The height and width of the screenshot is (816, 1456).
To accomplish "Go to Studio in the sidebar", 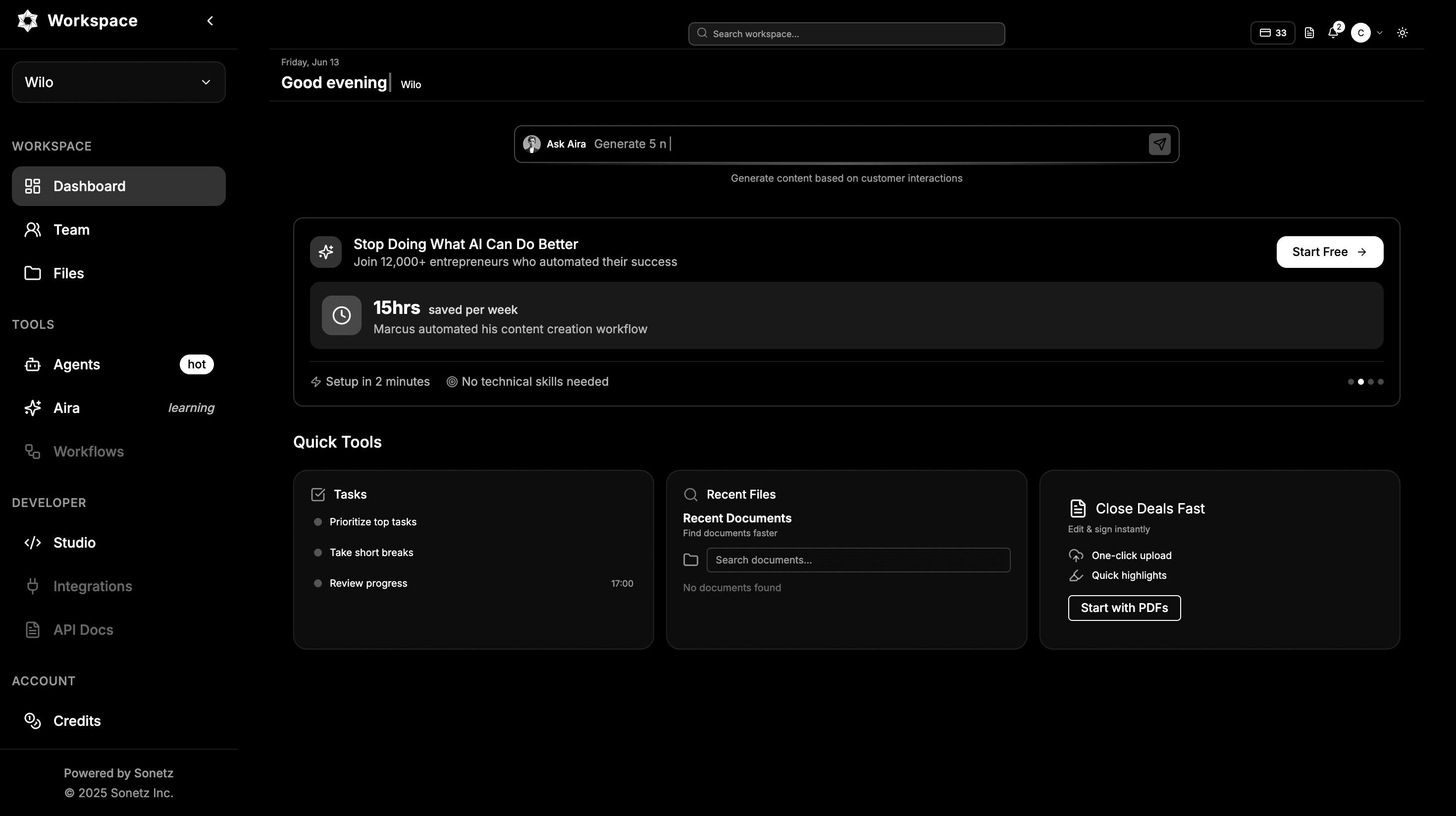I will click(75, 543).
